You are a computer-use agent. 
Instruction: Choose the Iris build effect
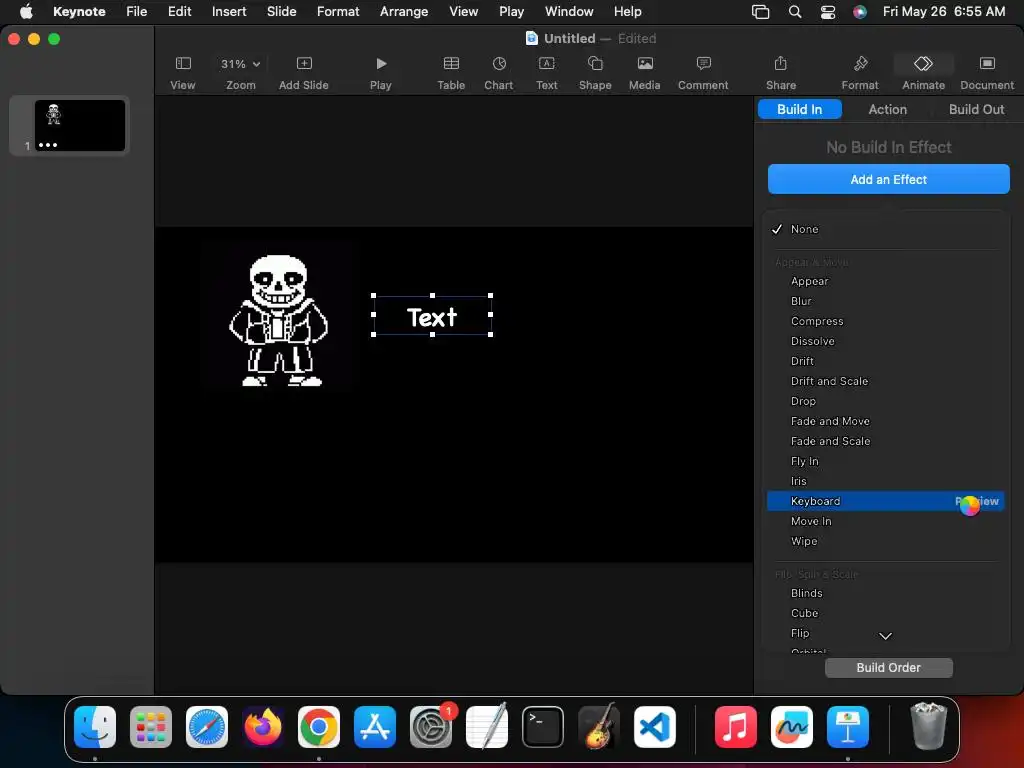(885, 481)
